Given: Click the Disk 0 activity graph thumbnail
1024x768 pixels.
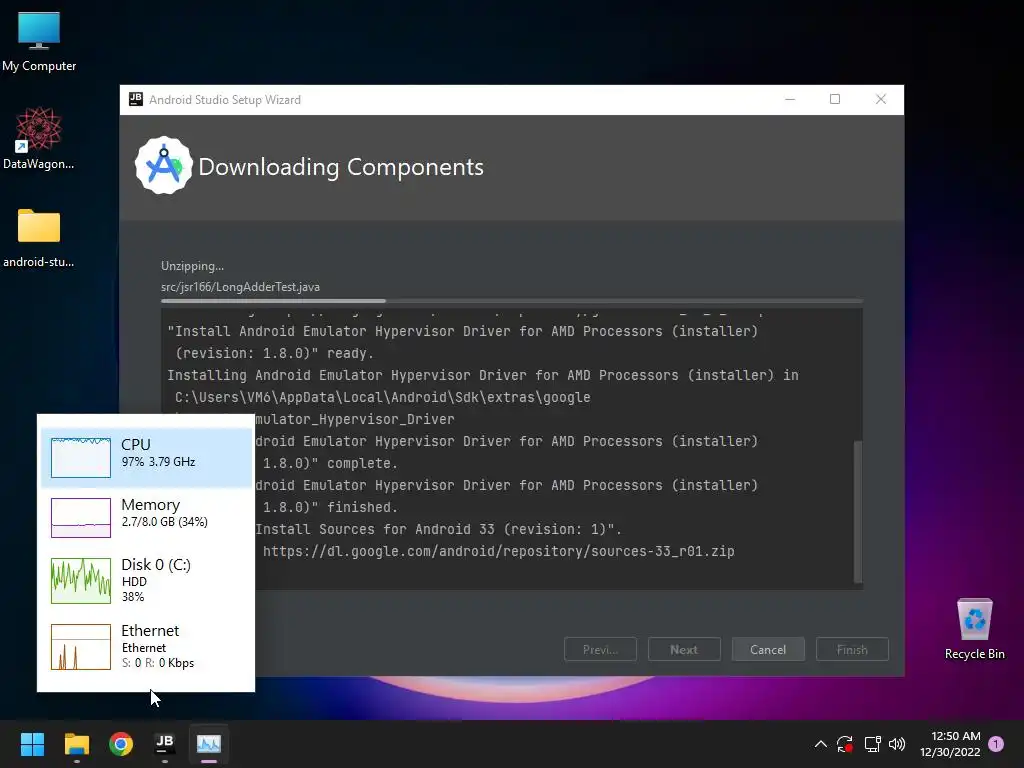Looking at the screenshot, I should tap(81, 581).
